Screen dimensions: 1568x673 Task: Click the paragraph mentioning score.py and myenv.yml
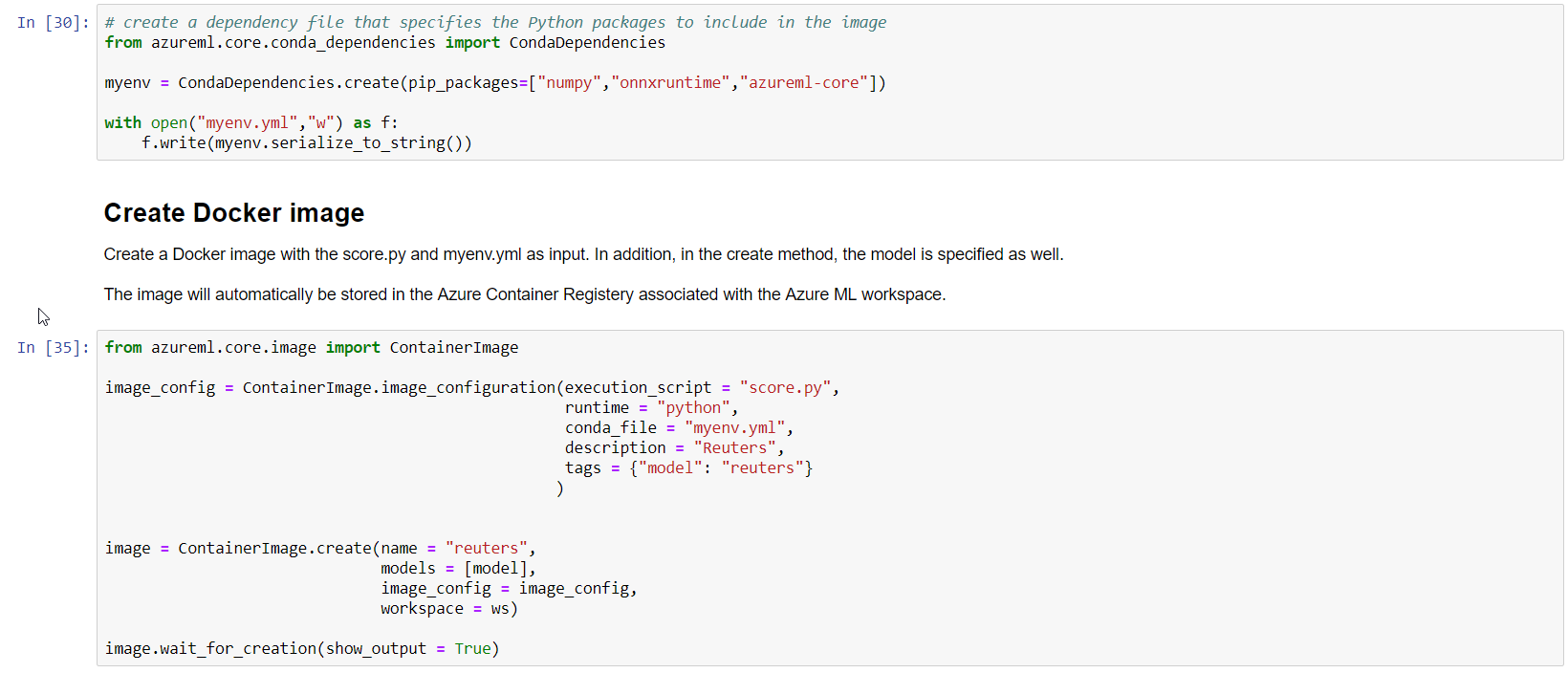click(x=582, y=254)
